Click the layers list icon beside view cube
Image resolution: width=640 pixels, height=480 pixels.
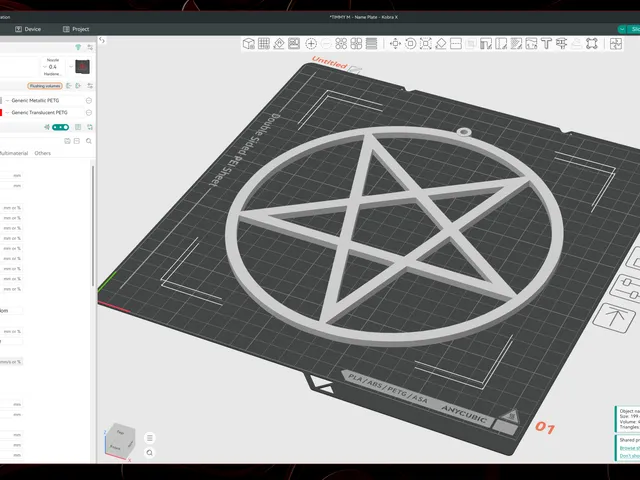(x=150, y=438)
